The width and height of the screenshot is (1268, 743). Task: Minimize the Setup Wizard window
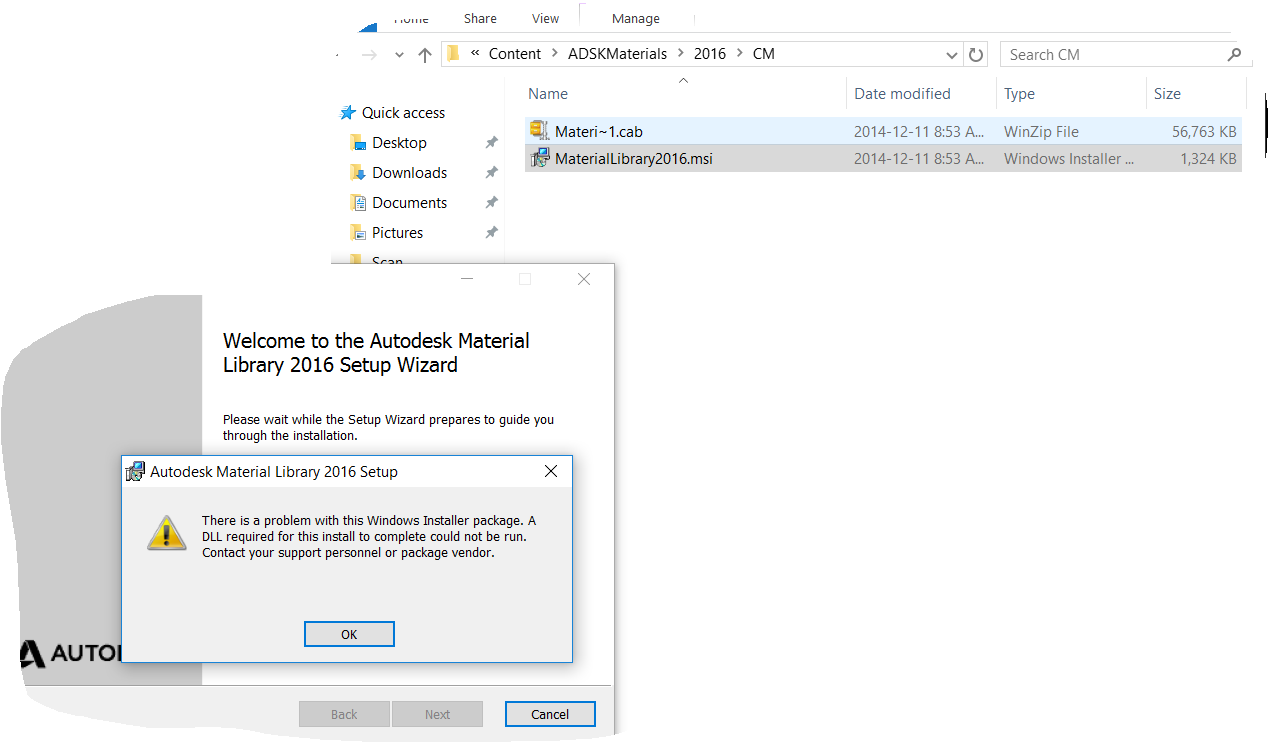(x=467, y=280)
